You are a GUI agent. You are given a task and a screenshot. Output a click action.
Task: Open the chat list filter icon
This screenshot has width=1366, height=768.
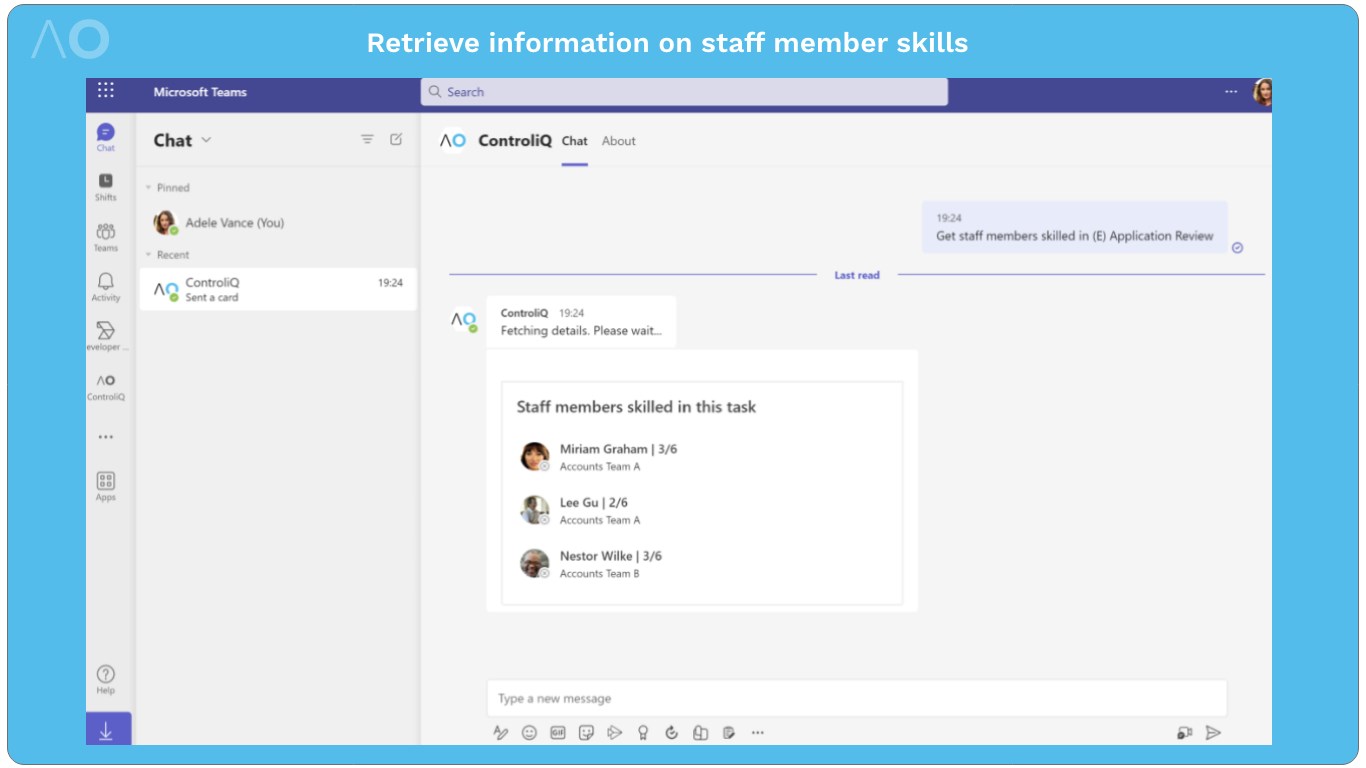coord(367,140)
